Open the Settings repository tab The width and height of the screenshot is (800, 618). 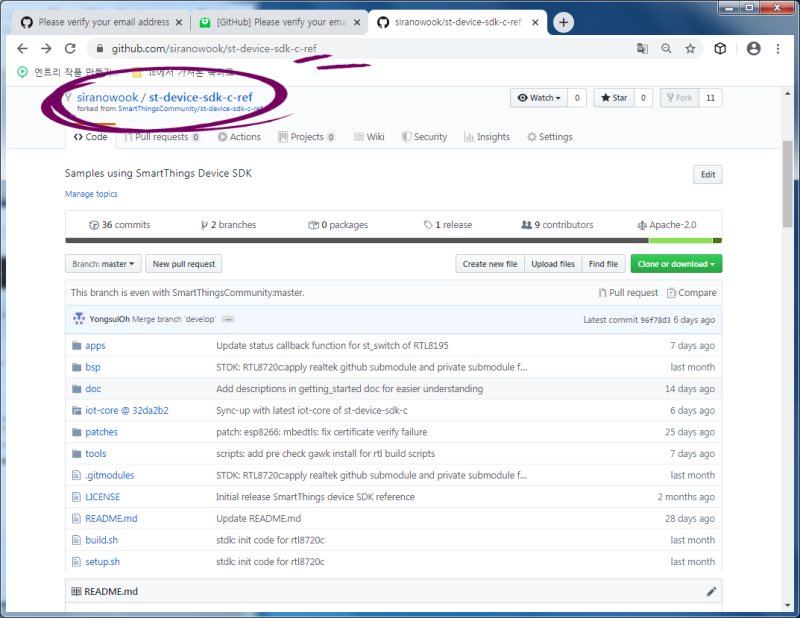pos(549,137)
